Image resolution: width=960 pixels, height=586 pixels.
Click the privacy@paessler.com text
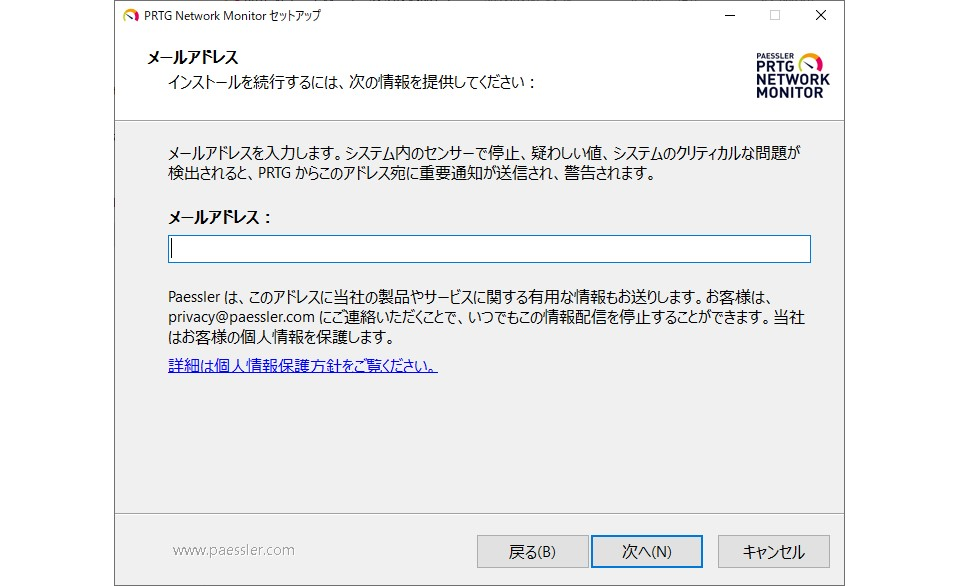click(x=241, y=317)
